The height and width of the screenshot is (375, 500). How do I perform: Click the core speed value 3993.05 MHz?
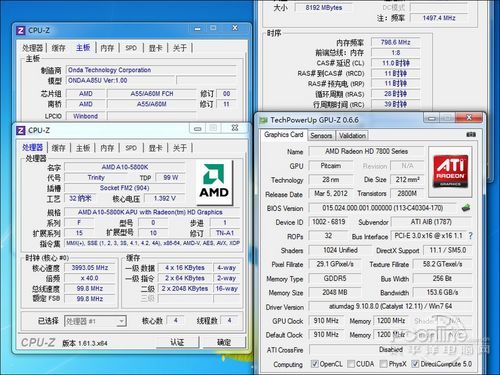pyautogui.click(x=90, y=268)
